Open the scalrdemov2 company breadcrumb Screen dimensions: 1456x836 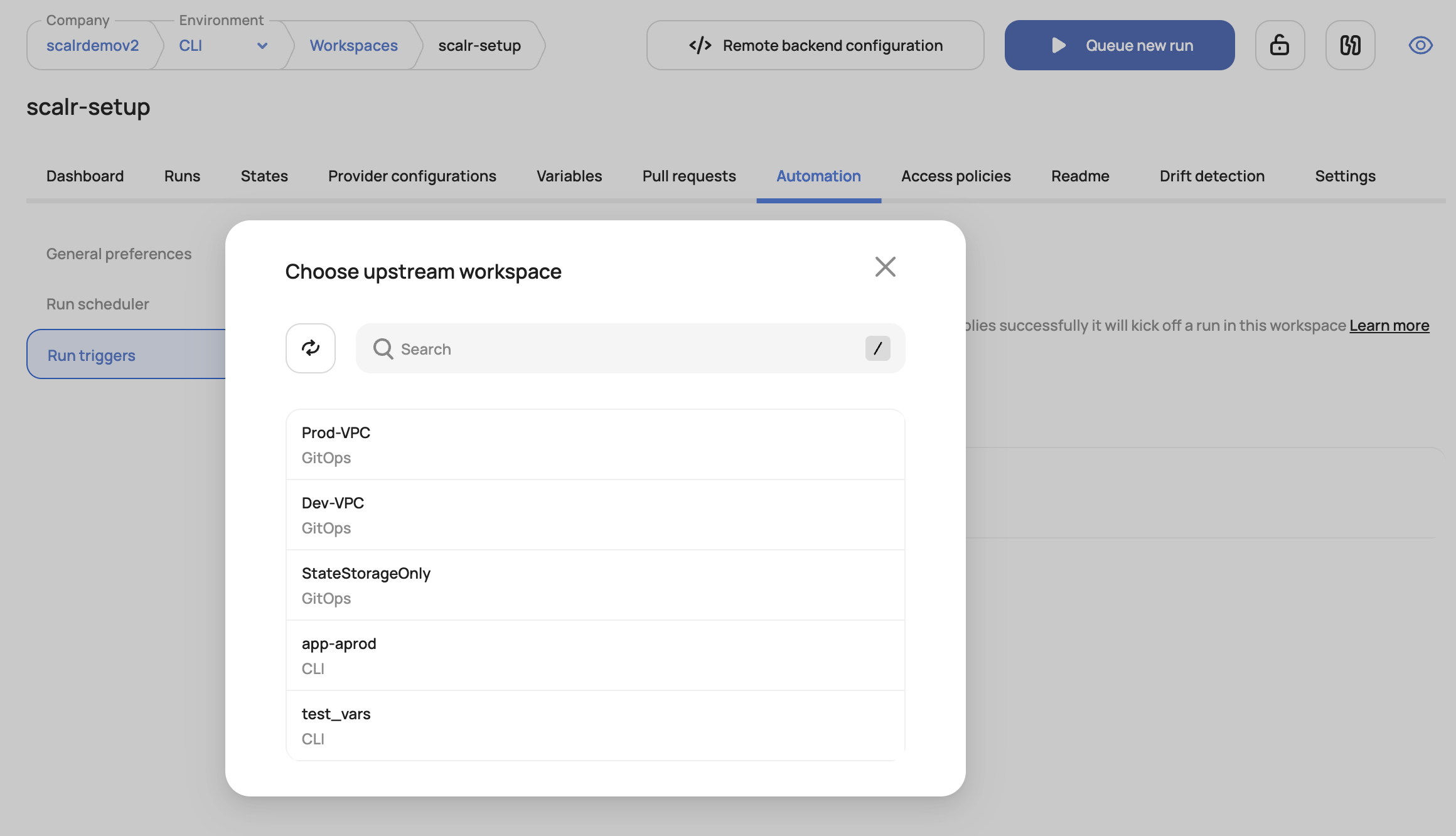click(x=92, y=46)
